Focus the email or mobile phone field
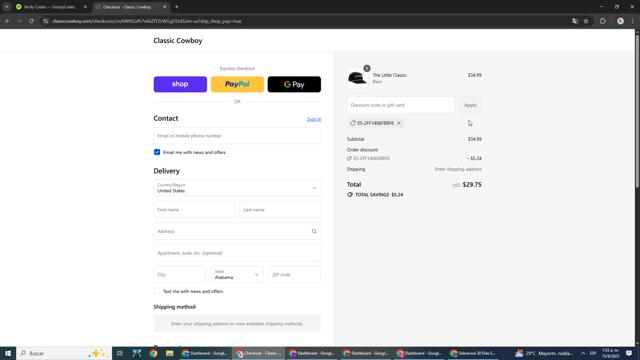Screen dimensions: 640x360 click(237, 136)
